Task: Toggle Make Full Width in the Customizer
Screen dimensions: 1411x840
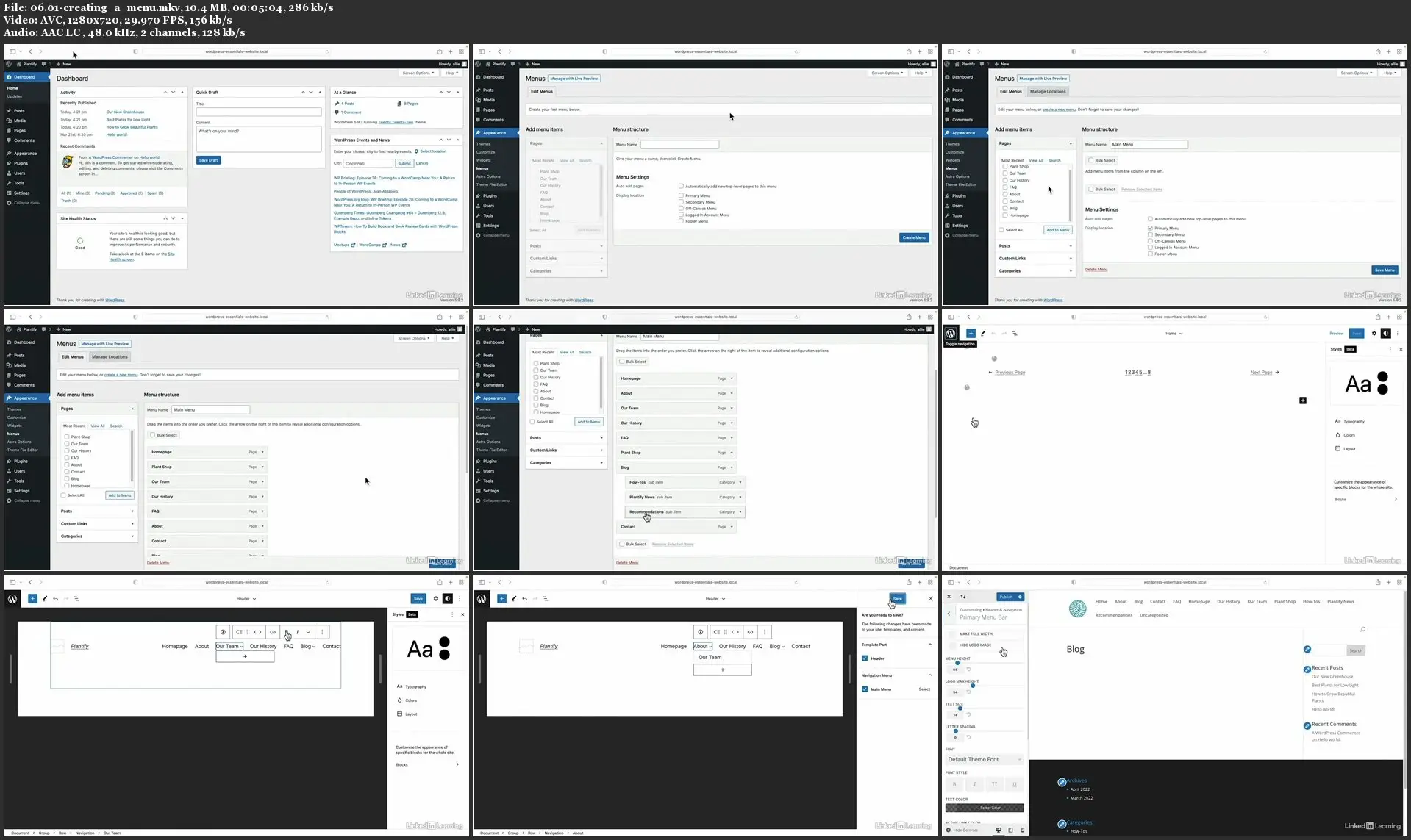Action: click(953, 634)
